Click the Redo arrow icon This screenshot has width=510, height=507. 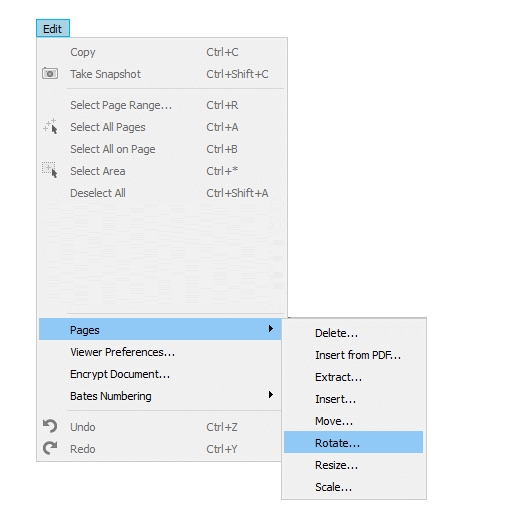pyautogui.click(x=50, y=448)
